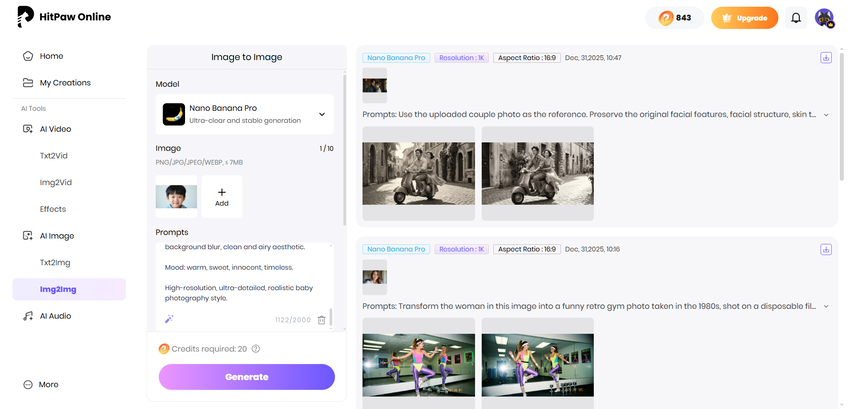Select the uploaded boy photo thumbnail
The width and height of the screenshot is (854, 409).
[176, 197]
